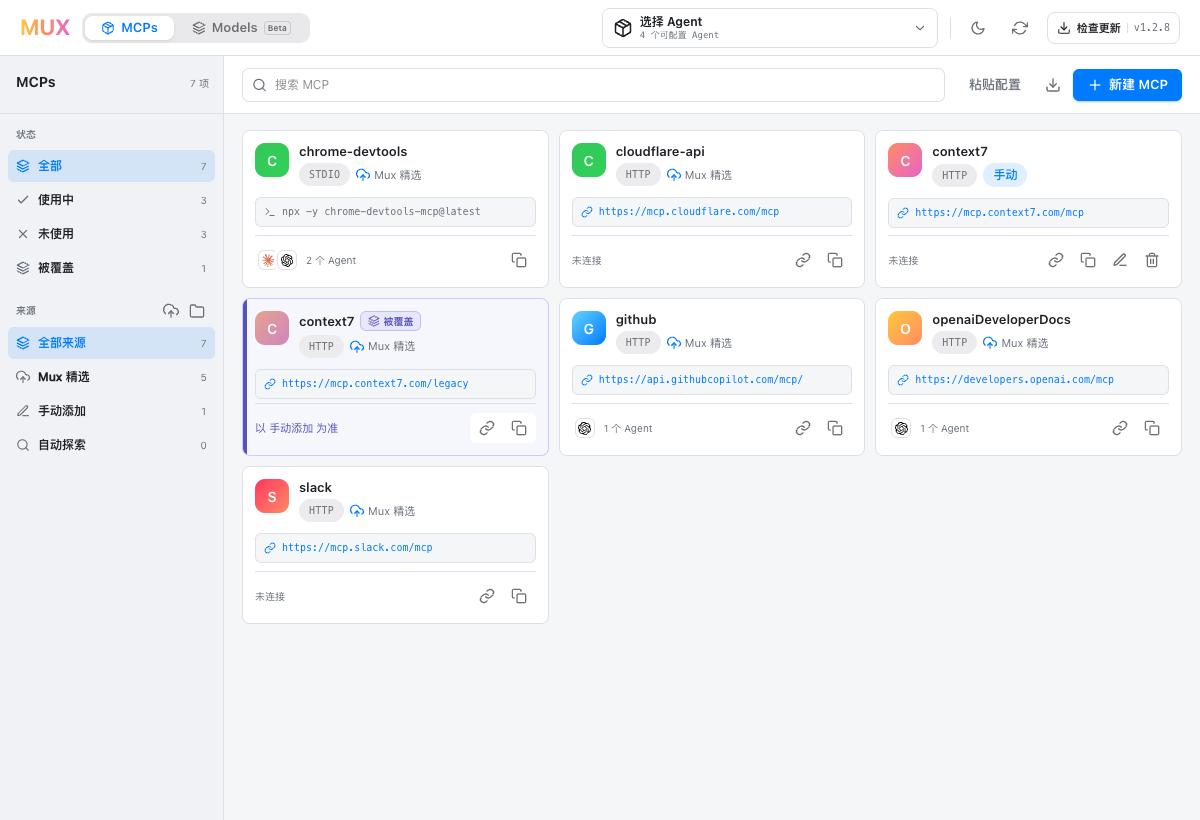Click the MUX logo
Image resolution: width=1200 pixels, height=820 pixels.
(x=45, y=28)
